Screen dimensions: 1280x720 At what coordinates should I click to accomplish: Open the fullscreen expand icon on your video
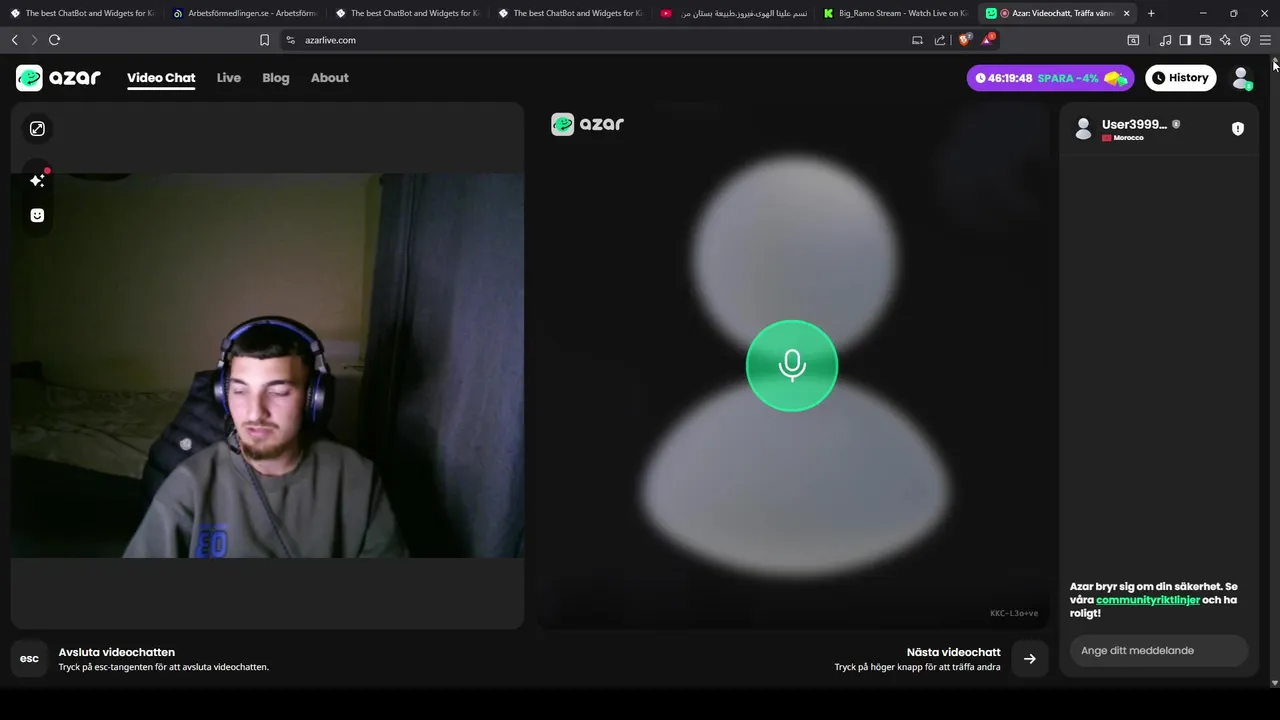pos(37,129)
